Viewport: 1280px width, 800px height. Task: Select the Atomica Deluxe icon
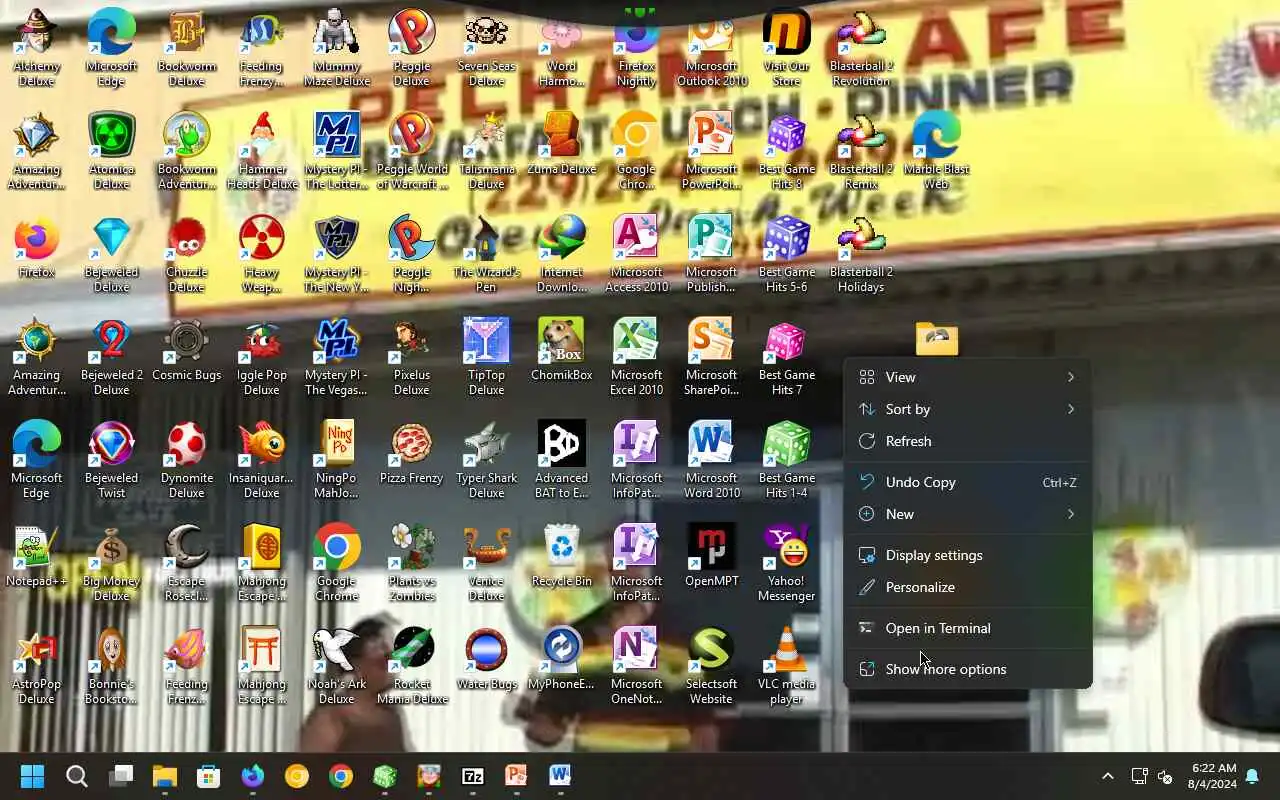pos(111,151)
